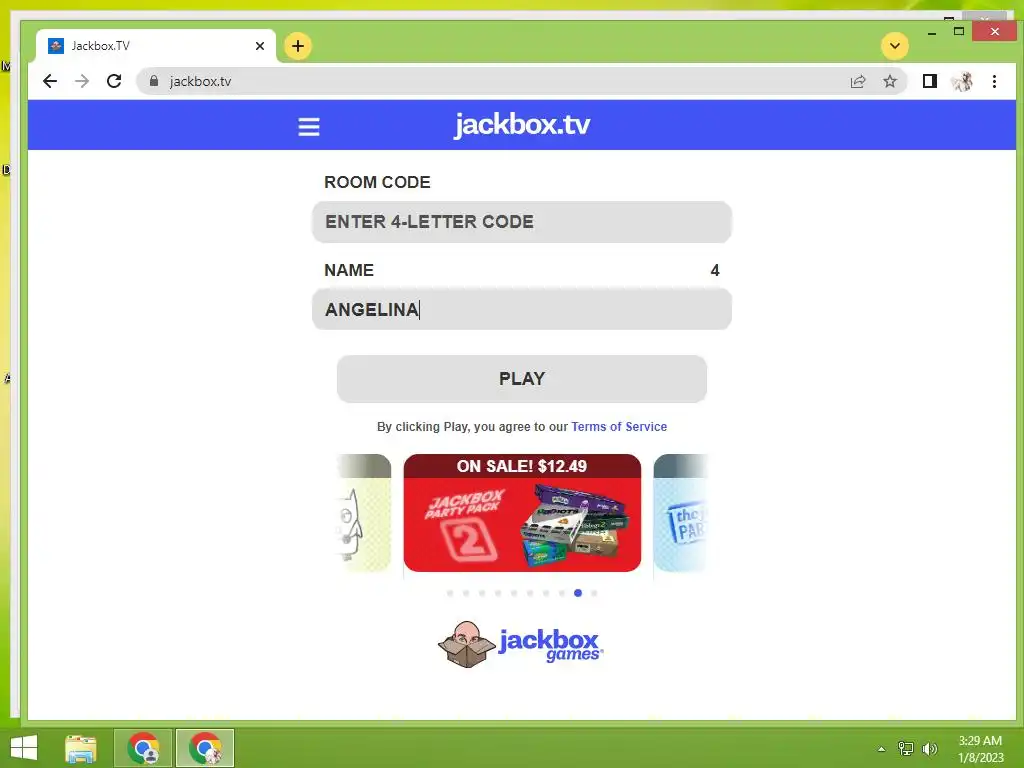Reload the jackbox.tv page
Image resolution: width=1024 pixels, height=768 pixels.
(114, 81)
